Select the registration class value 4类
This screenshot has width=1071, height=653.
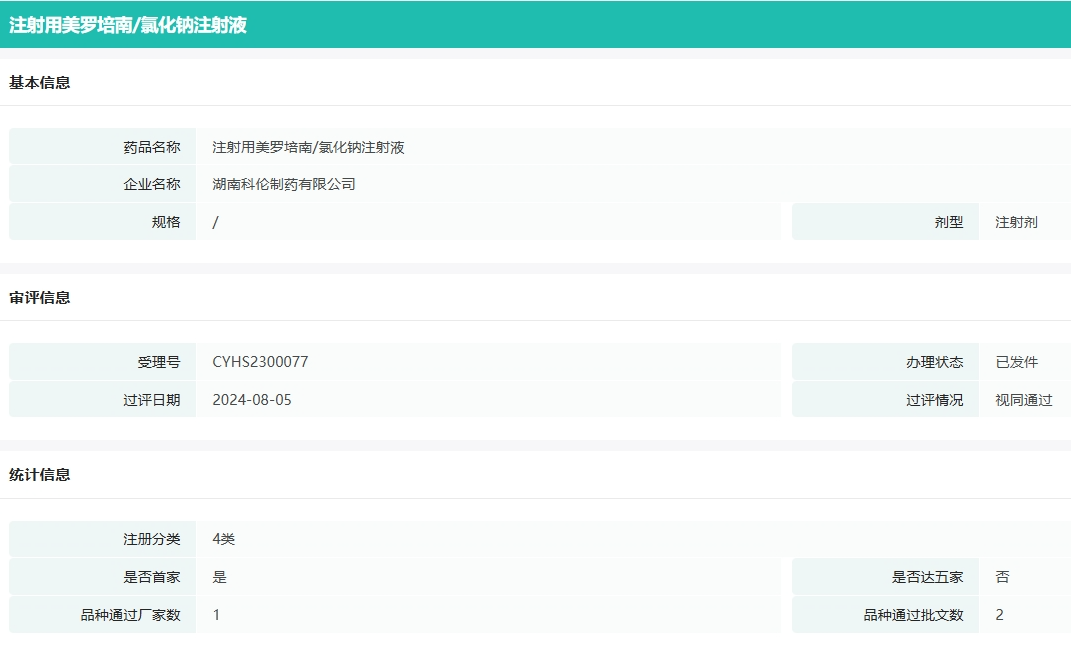[223, 540]
